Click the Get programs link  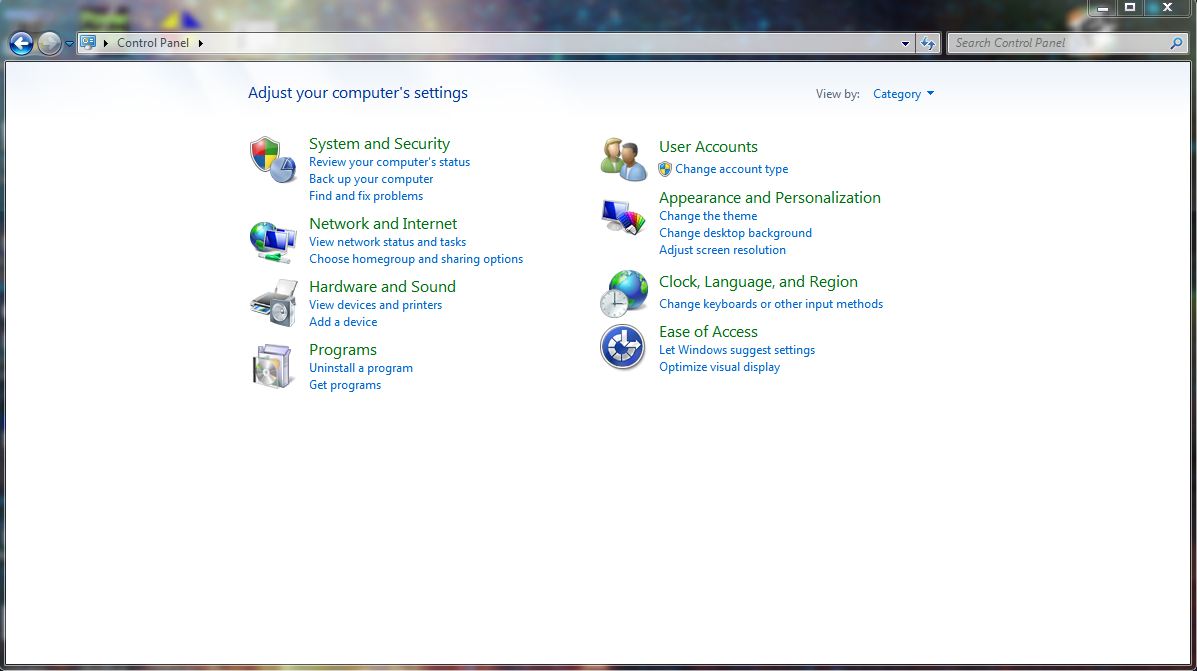345,385
